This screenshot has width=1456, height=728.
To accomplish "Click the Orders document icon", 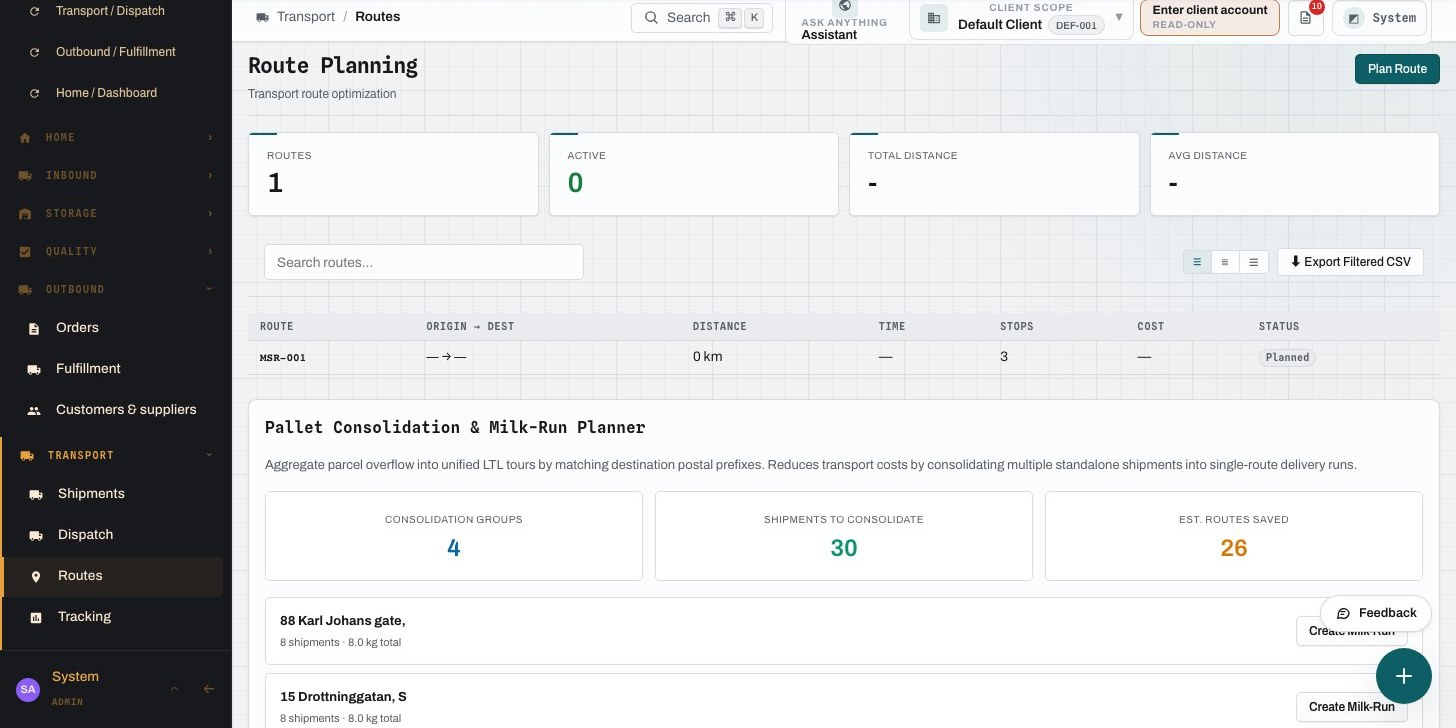I will pyautogui.click(x=34, y=328).
